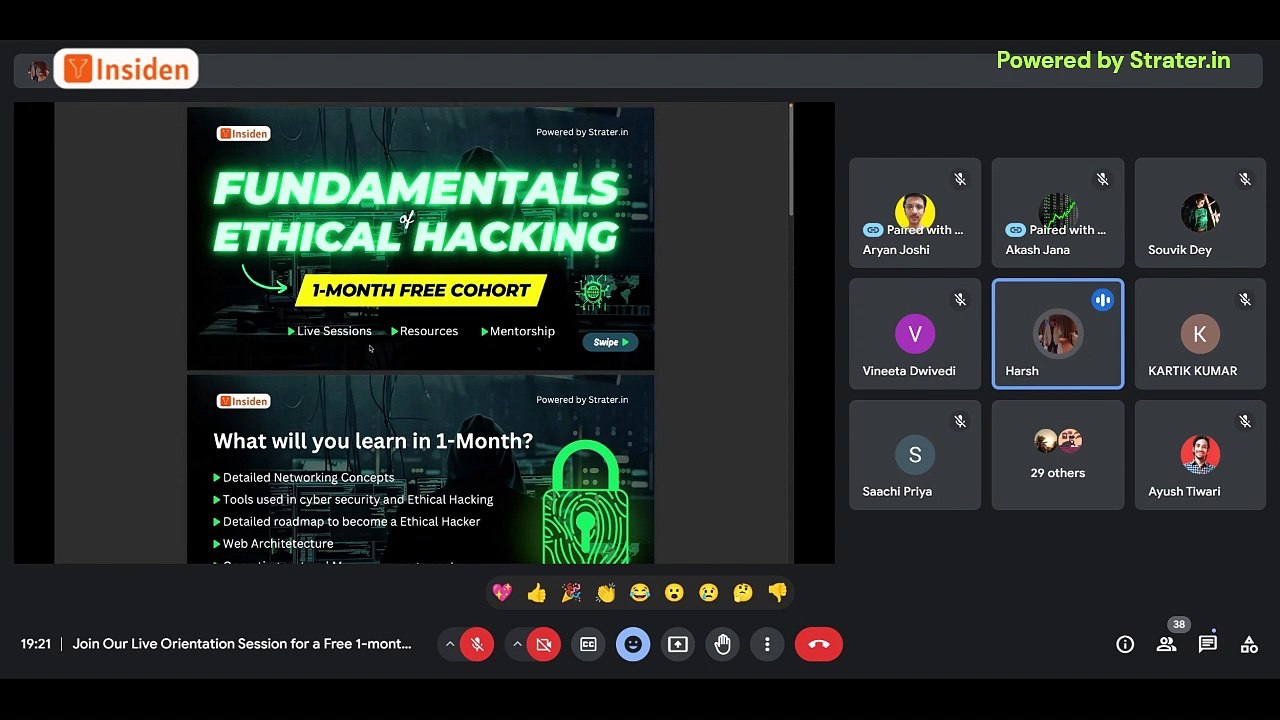Send the surprised face reaction
The image size is (1280, 720).
click(674, 593)
